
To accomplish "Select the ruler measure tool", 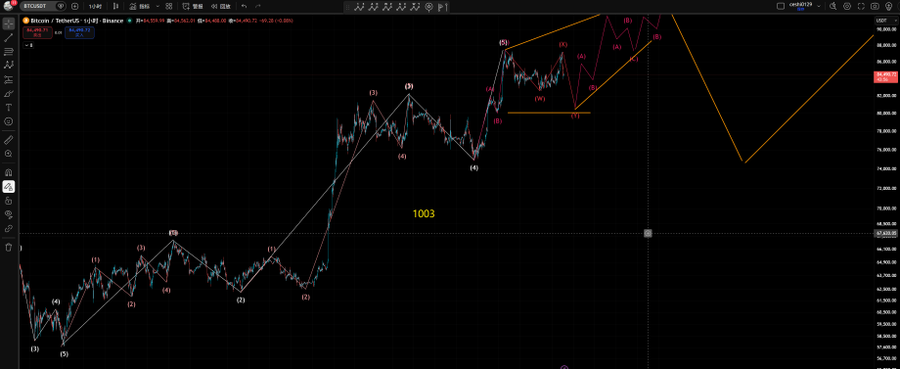I will point(9,139).
